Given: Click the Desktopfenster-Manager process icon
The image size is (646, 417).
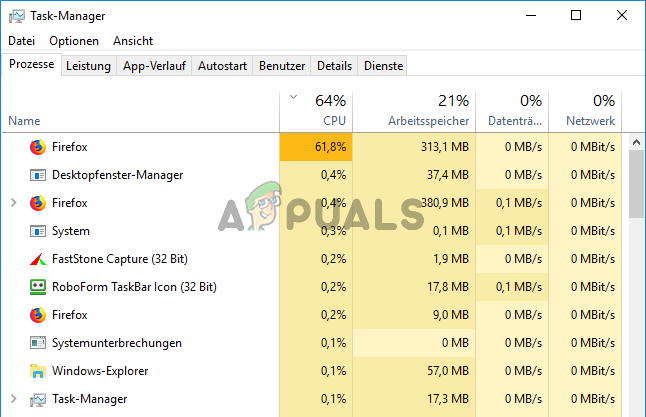Looking at the screenshot, I should click(38, 175).
